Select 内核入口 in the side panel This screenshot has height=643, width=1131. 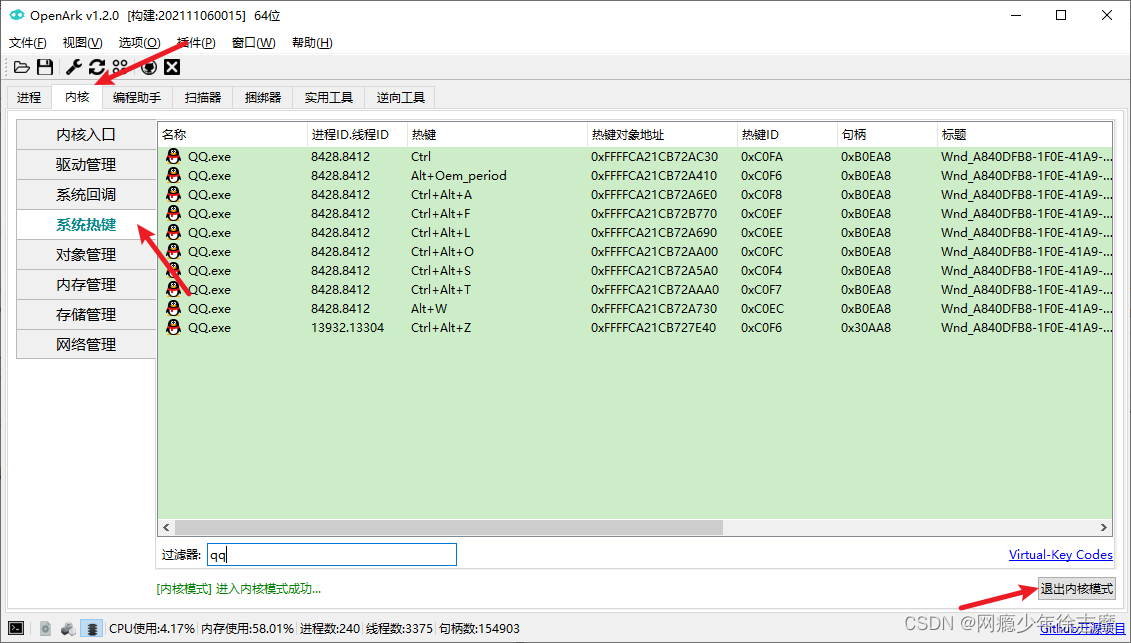[86, 135]
